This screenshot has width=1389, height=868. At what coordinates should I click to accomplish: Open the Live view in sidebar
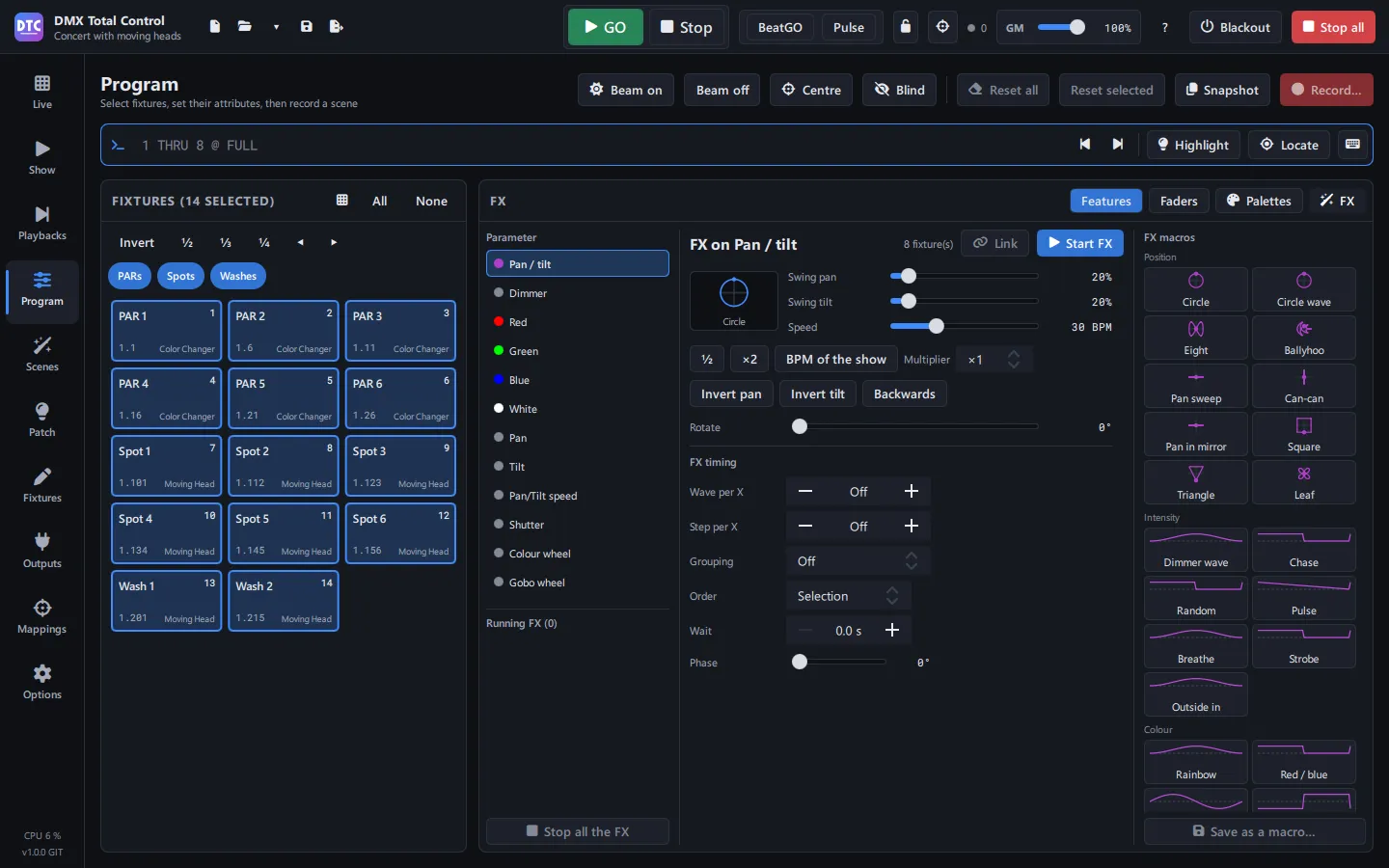[42, 93]
